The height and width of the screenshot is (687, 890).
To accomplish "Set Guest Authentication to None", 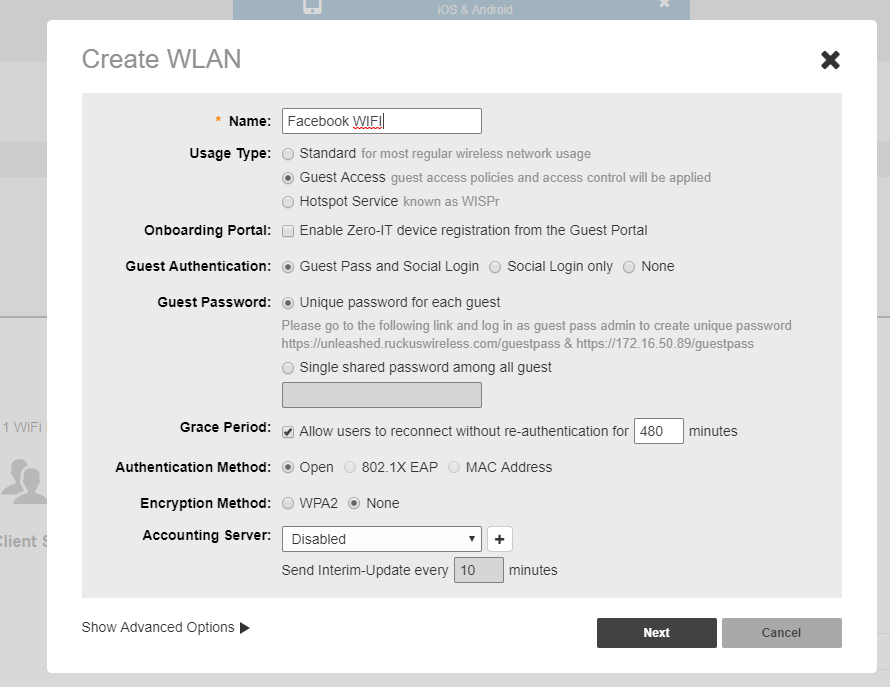I will tap(629, 267).
